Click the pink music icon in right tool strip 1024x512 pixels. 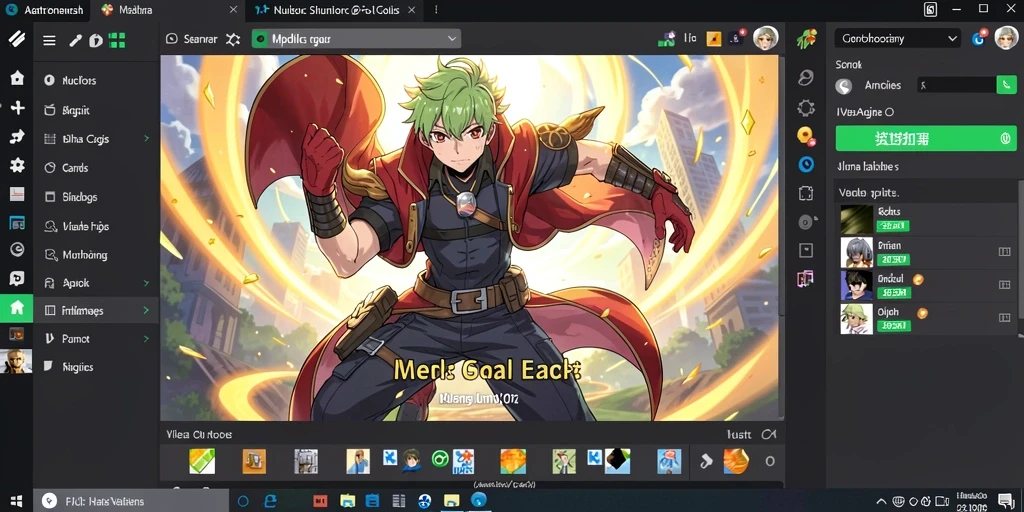805,279
